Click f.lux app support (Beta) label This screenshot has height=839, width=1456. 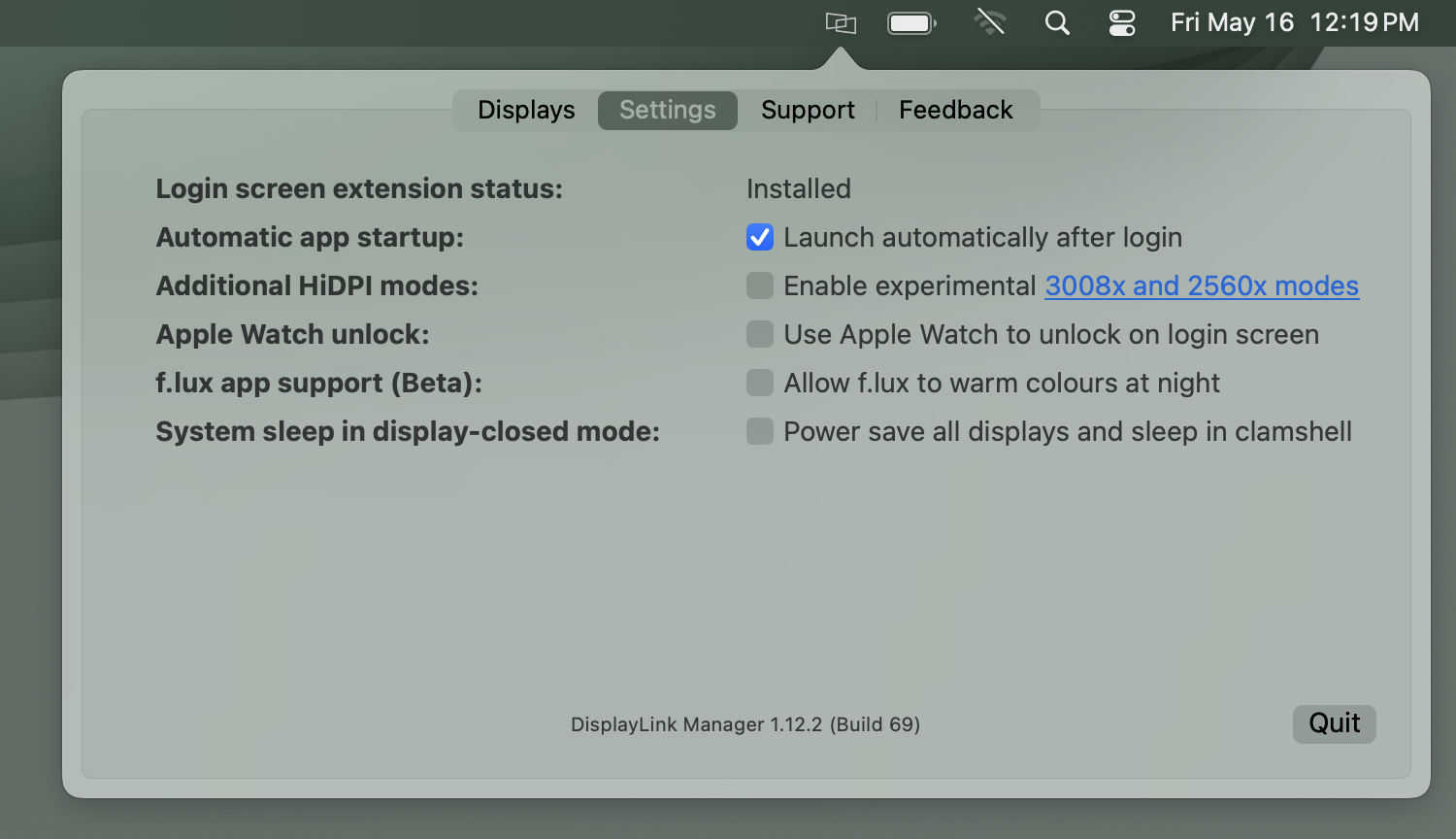[318, 383]
